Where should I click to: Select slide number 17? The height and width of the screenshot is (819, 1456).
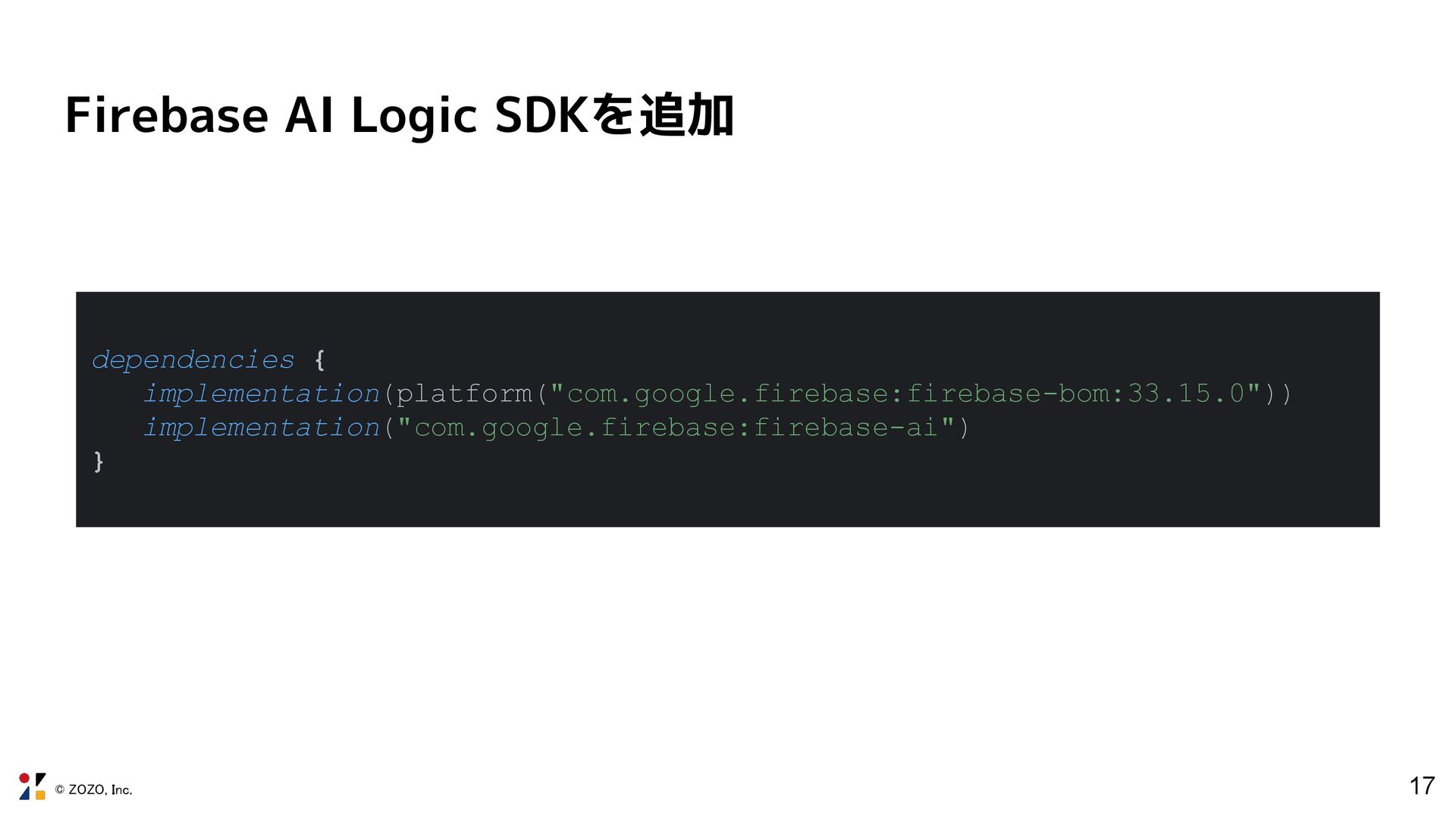click(x=1422, y=786)
